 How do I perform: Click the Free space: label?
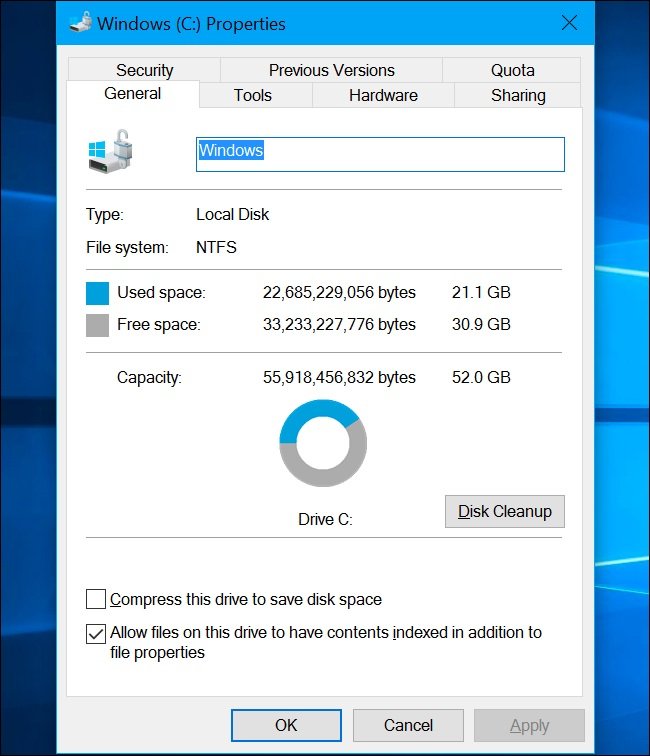point(159,324)
